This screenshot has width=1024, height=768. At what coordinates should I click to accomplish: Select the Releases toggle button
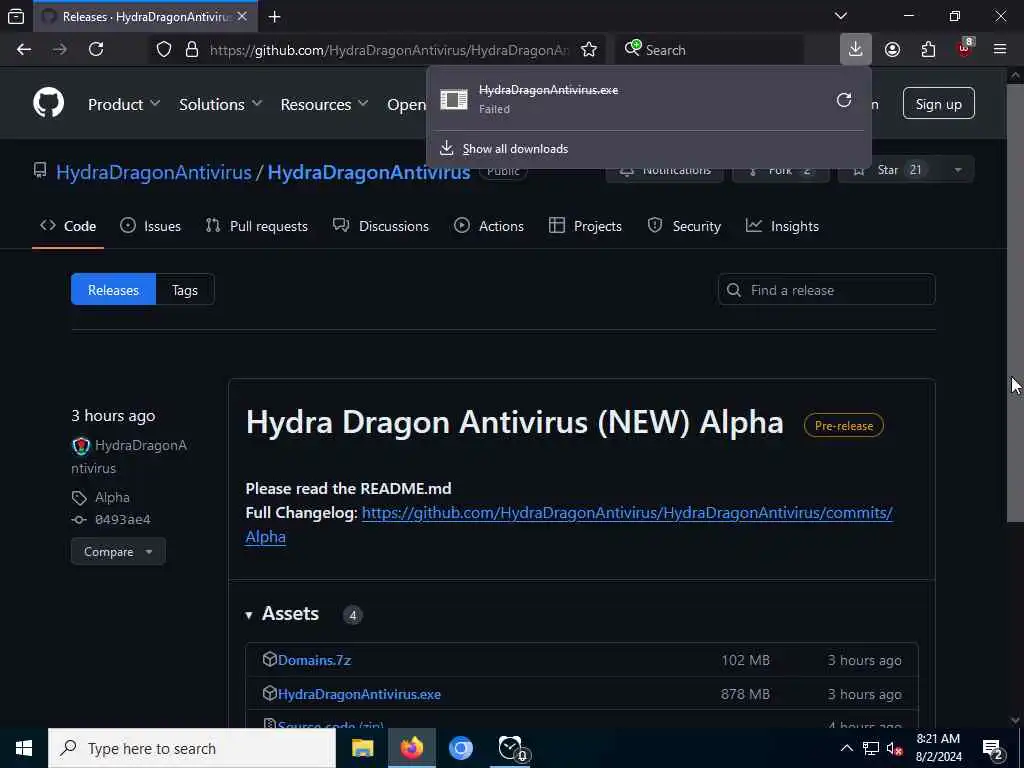tap(113, 289)
